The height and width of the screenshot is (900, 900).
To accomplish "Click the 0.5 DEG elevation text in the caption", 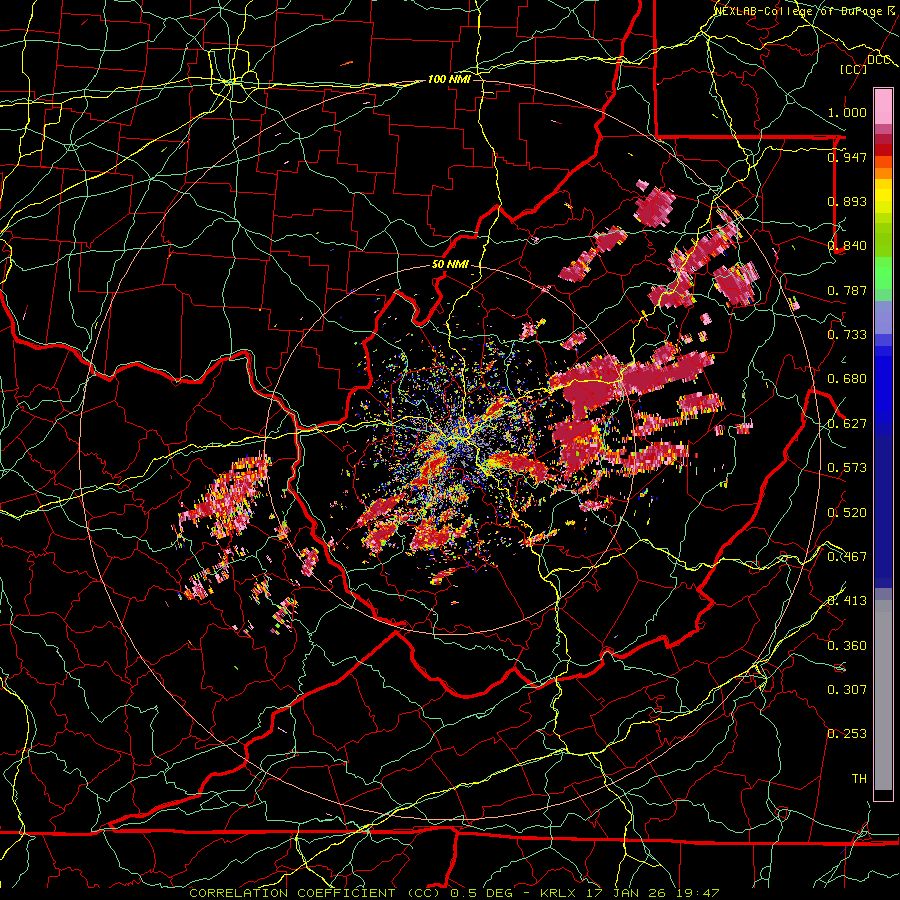I will [x=483, y=893].
